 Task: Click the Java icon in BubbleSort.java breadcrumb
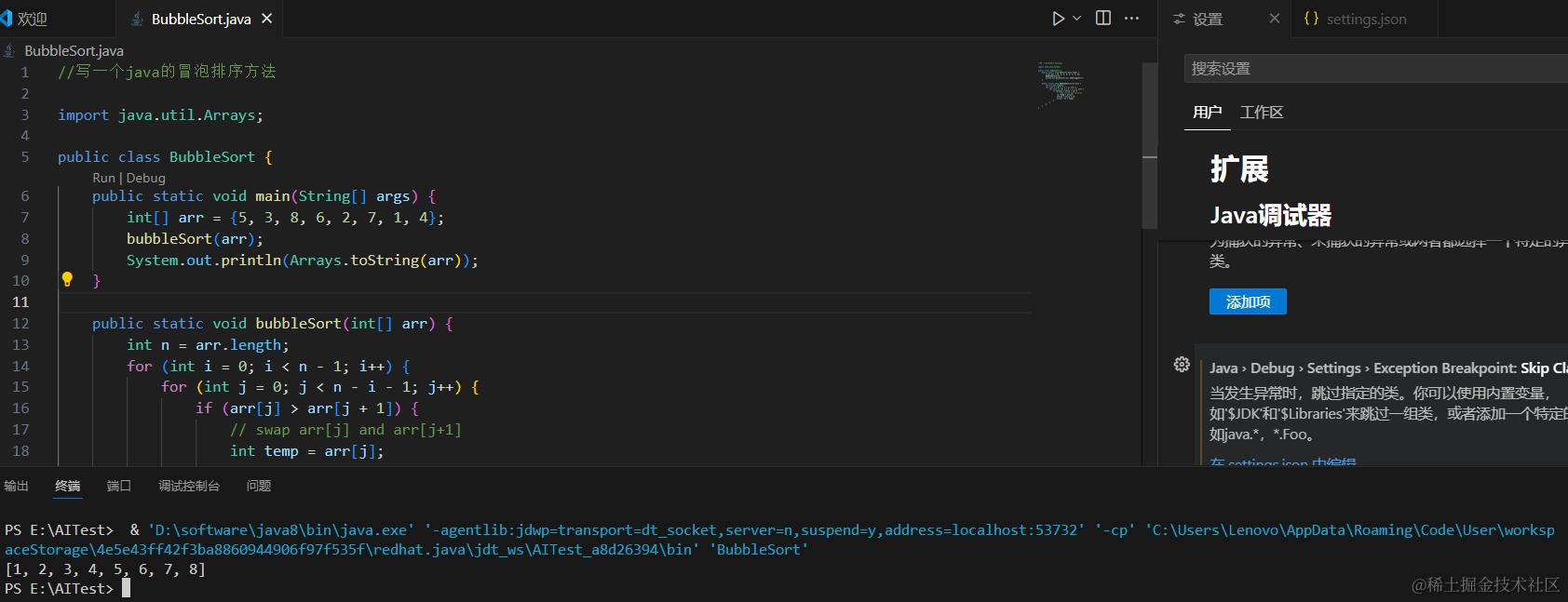point(9,50)
